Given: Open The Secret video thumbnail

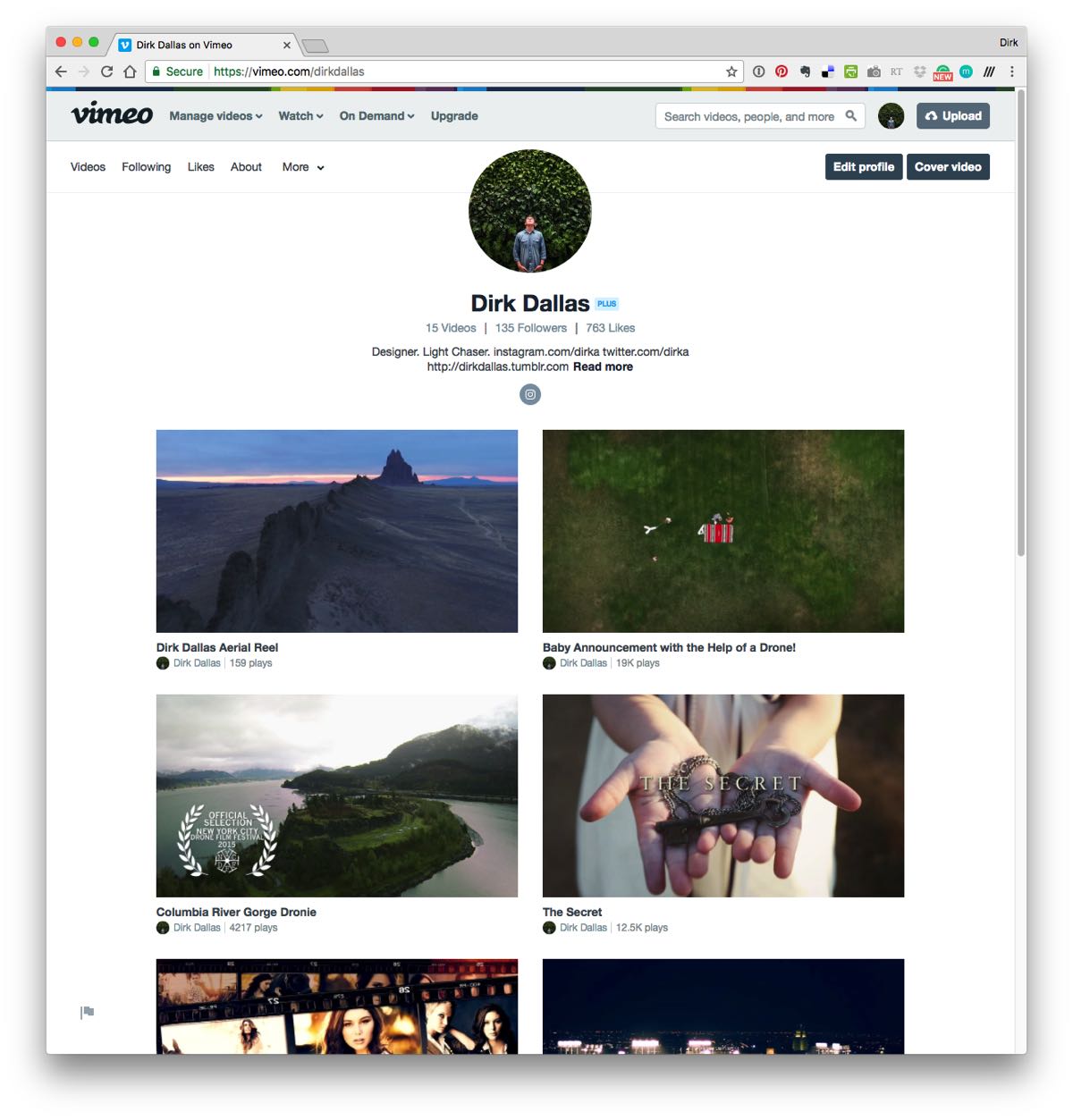Looking at the screenshot, I should pyautogui.click(x=723, y=796).
